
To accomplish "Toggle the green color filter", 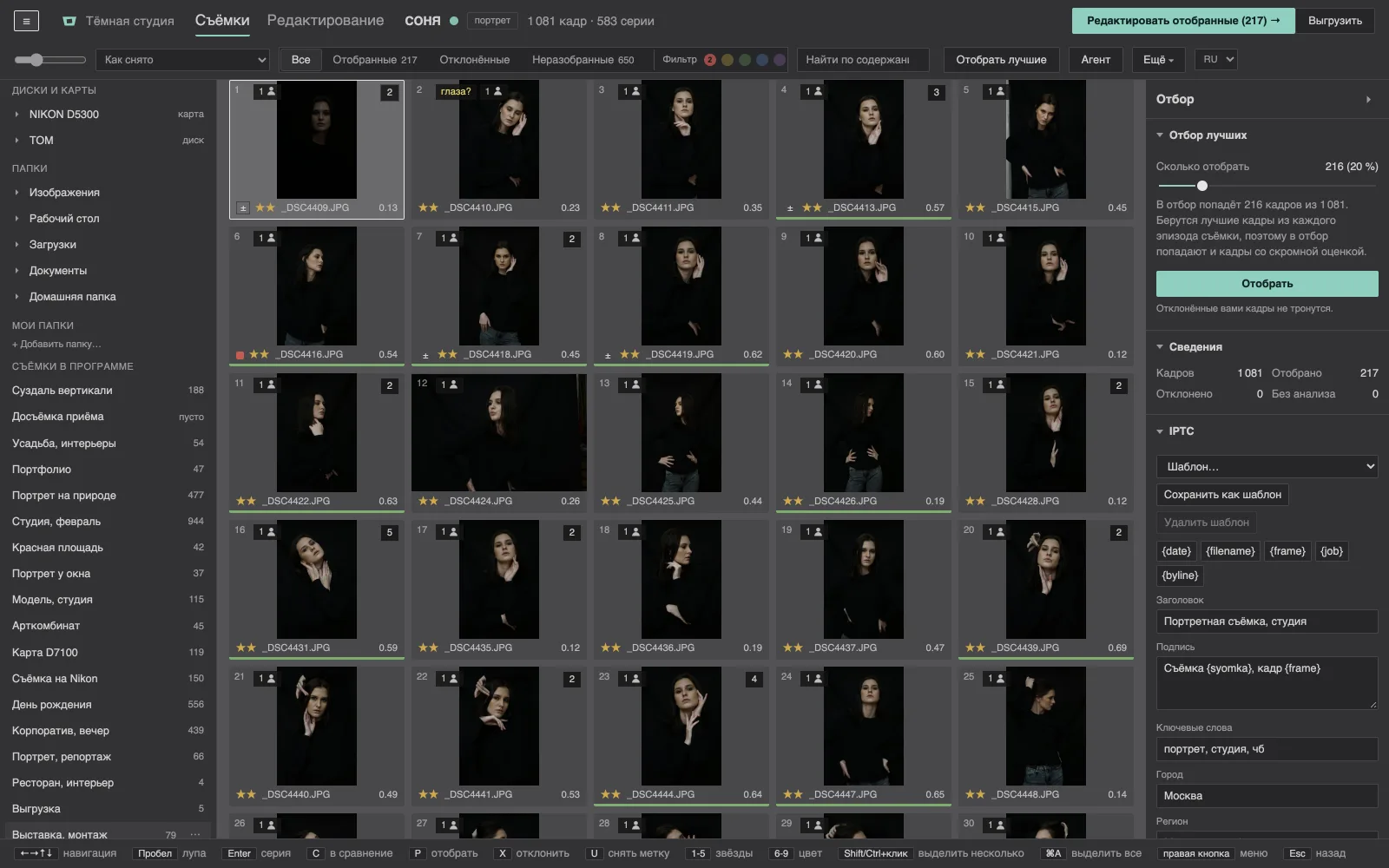I will point(745,60).
